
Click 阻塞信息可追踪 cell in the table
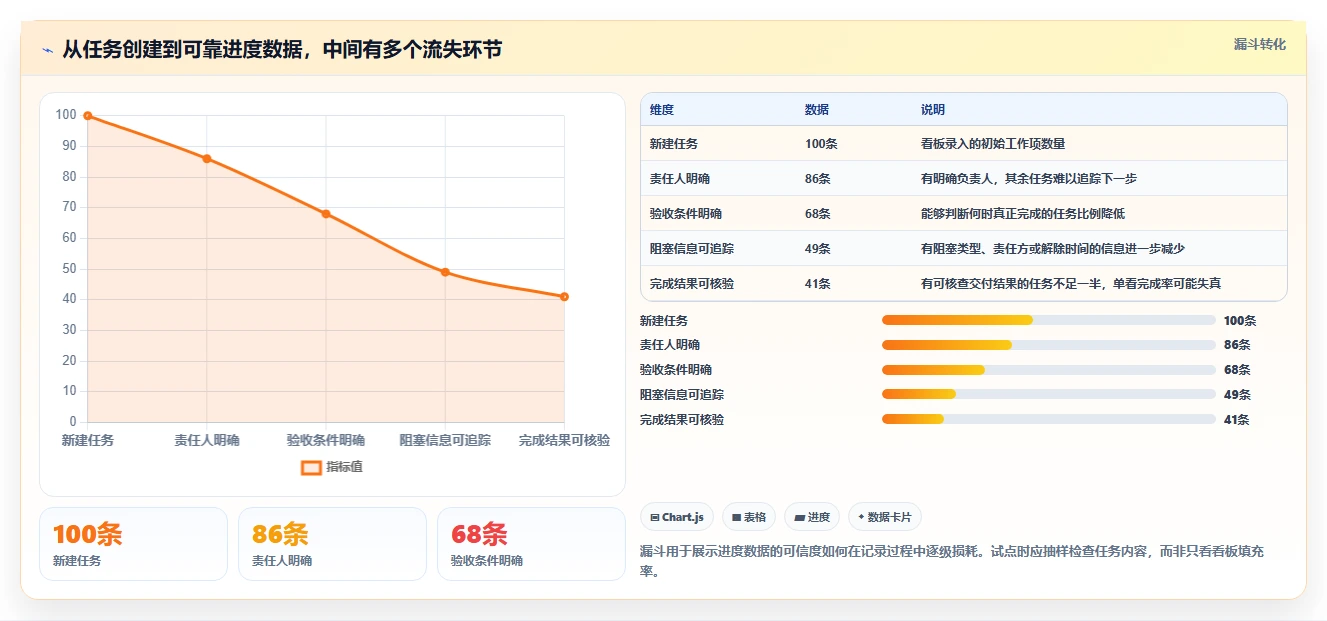point(692,249)
